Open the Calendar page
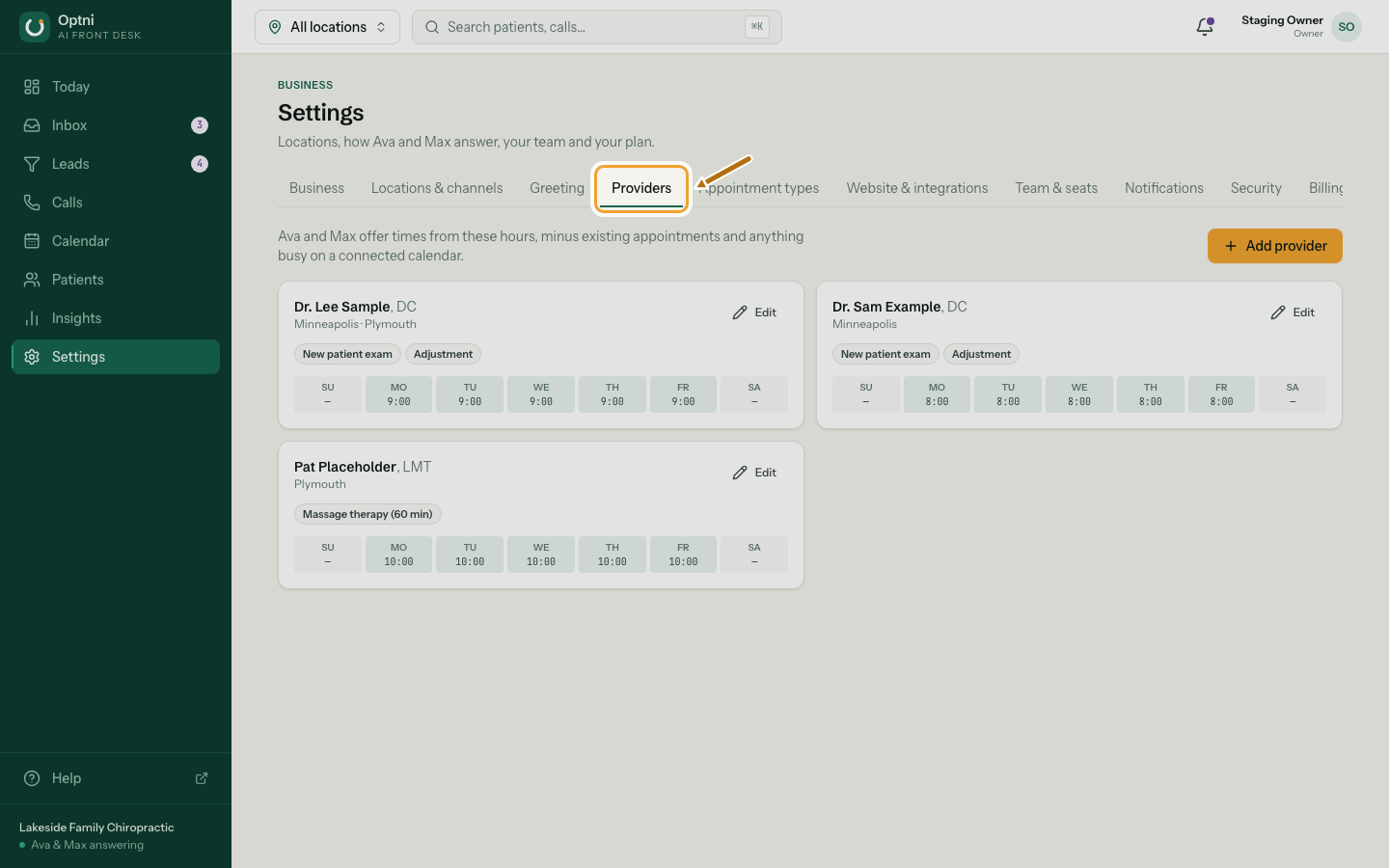The image size is (1389, 868). tap(116, 241)
